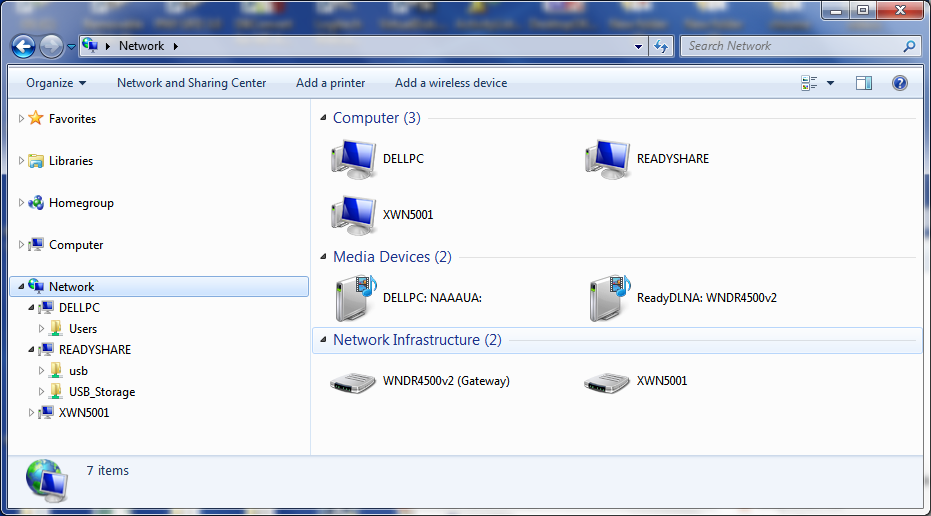
Task: Select the Libraries folder icon
Action: click(x=36, y=160)
